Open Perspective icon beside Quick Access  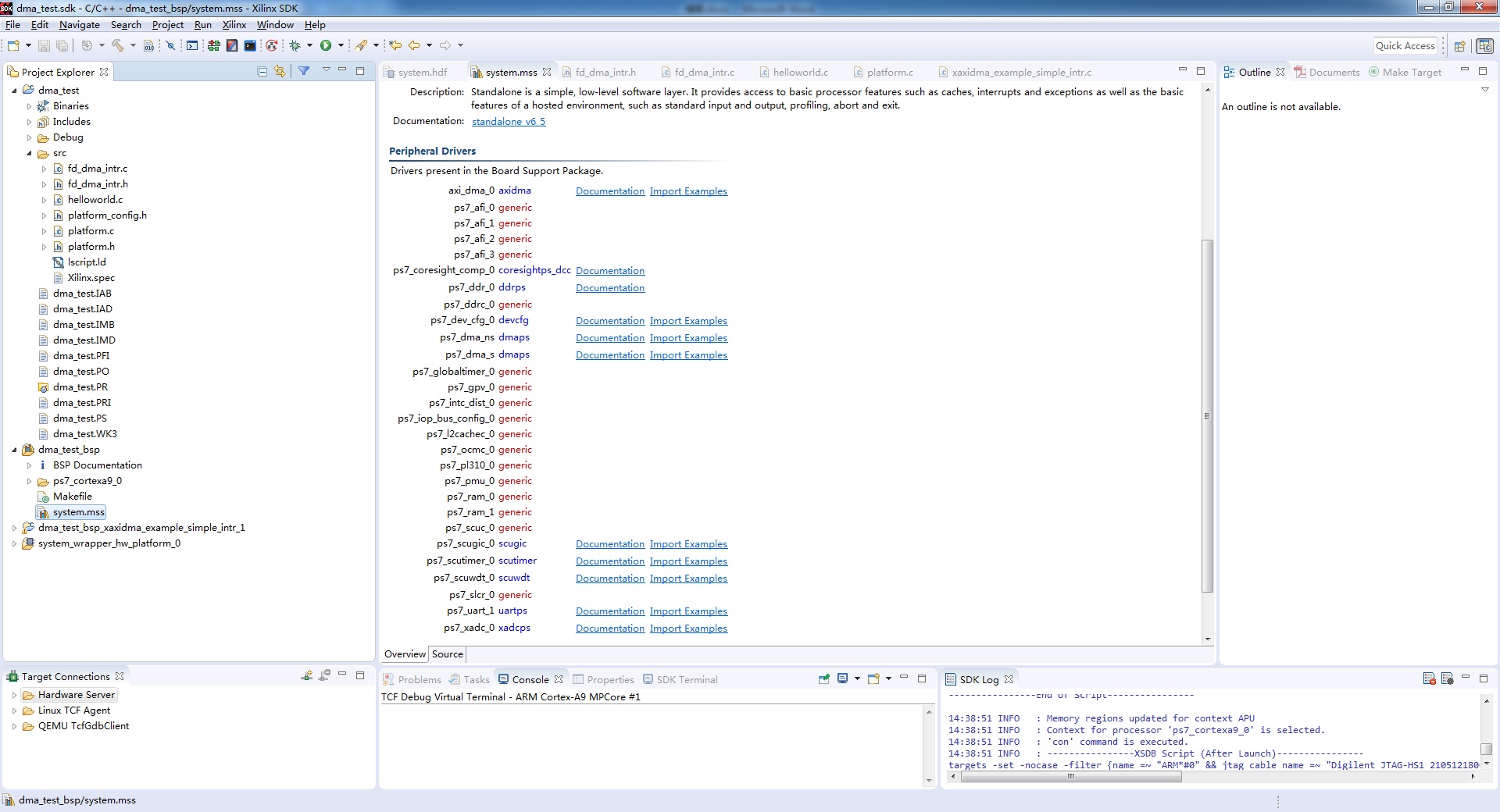[x=1459, y=46]
